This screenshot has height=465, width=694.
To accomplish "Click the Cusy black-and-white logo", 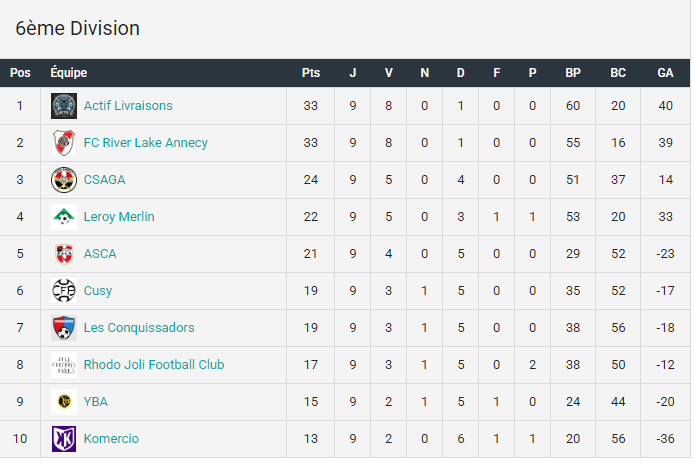I will (x=64, y=291).
